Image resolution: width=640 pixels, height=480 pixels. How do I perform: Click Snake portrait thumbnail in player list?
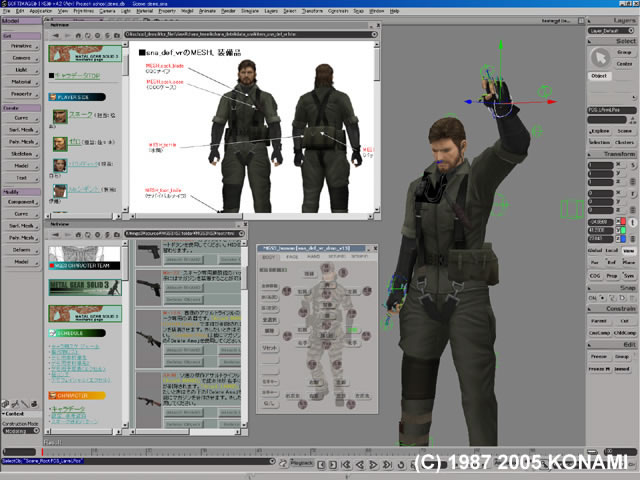(x=60, y=117)
